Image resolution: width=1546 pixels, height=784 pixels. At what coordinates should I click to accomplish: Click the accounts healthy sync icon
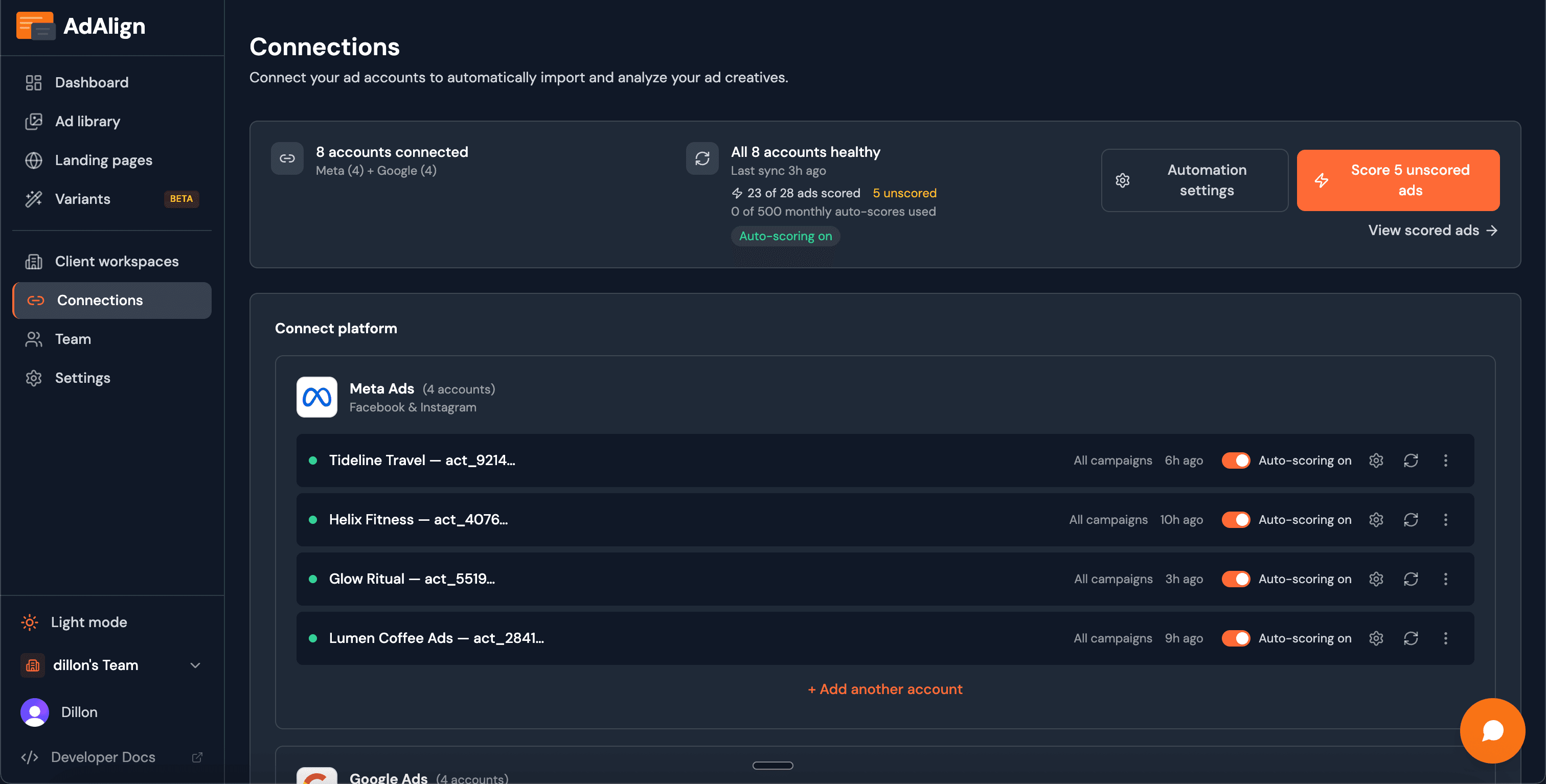(x=702, y=158)
